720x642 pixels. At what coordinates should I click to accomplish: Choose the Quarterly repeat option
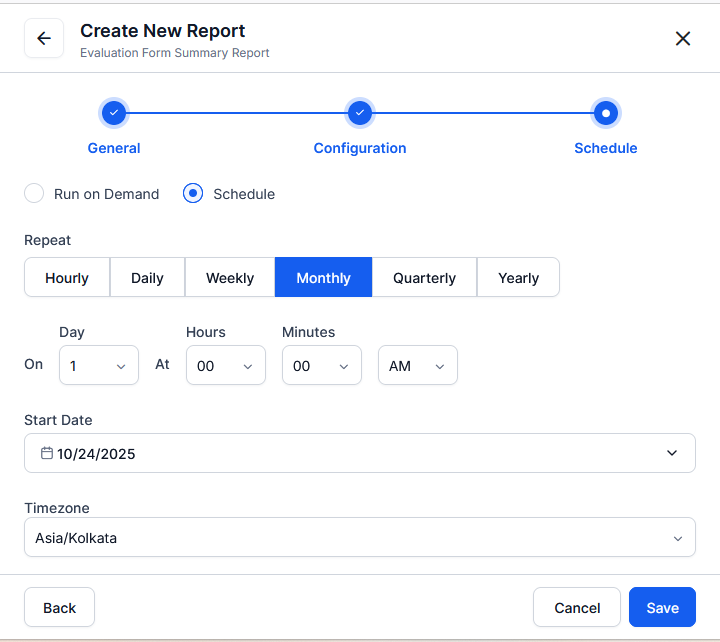(424, 278)
